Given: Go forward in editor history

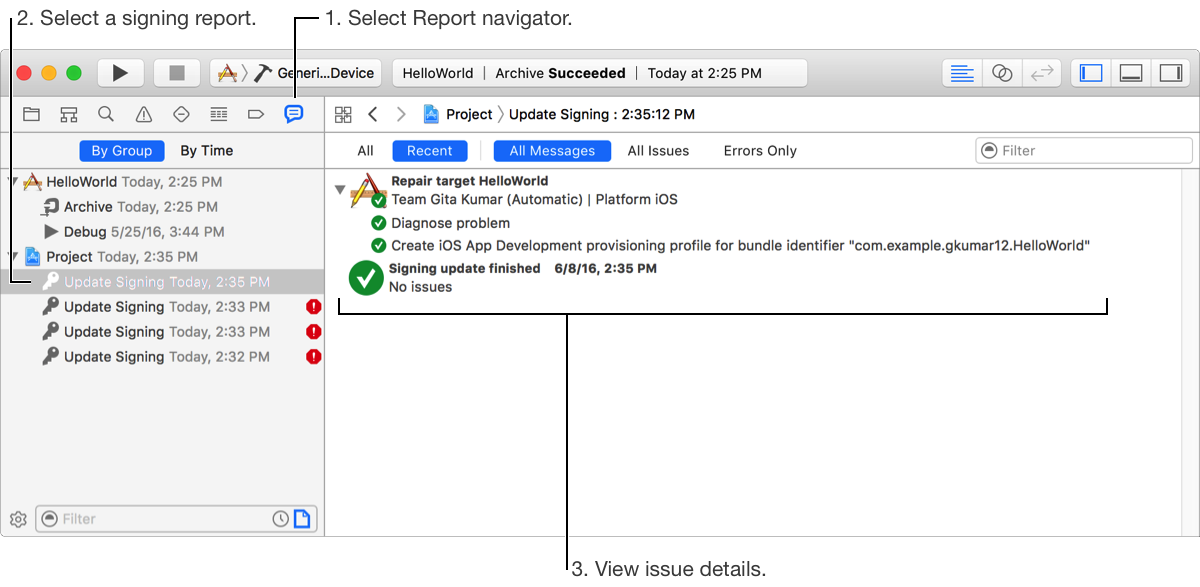Looking at the screenshot, I should click(x=401, y=115).
